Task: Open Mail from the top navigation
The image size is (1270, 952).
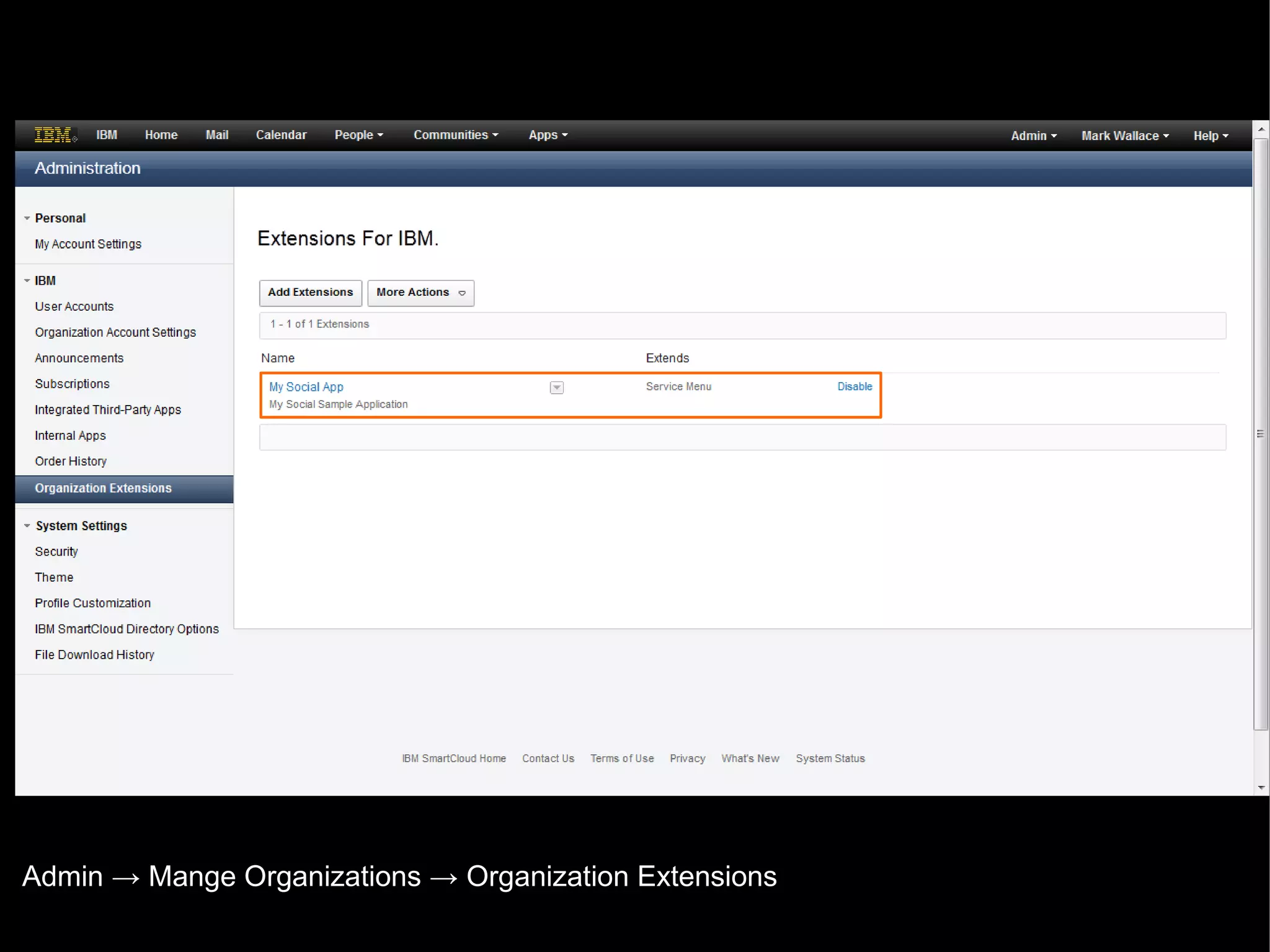Action: tap(217, 135)
